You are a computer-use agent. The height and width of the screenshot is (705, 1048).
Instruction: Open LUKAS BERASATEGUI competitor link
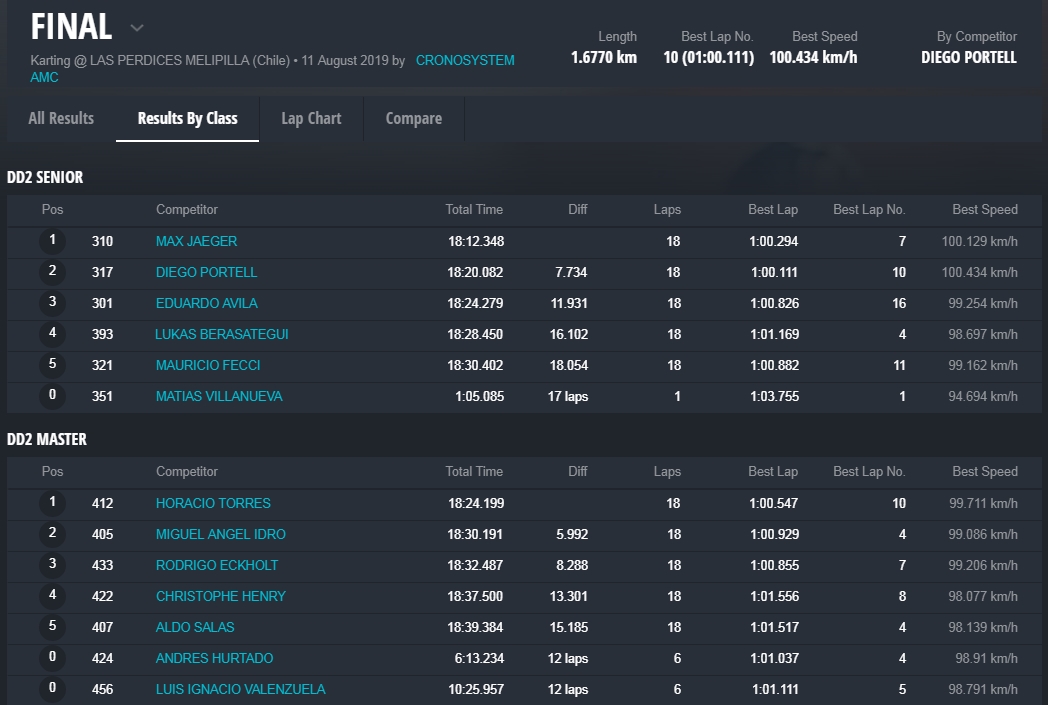tap(221, 334)
